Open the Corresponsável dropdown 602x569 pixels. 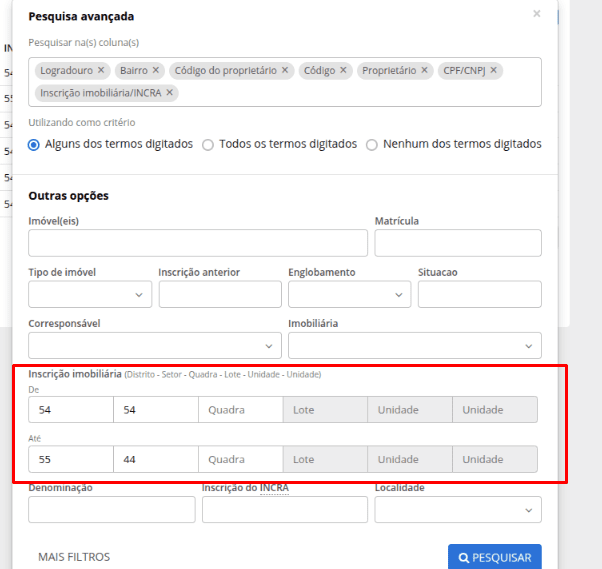155,345
